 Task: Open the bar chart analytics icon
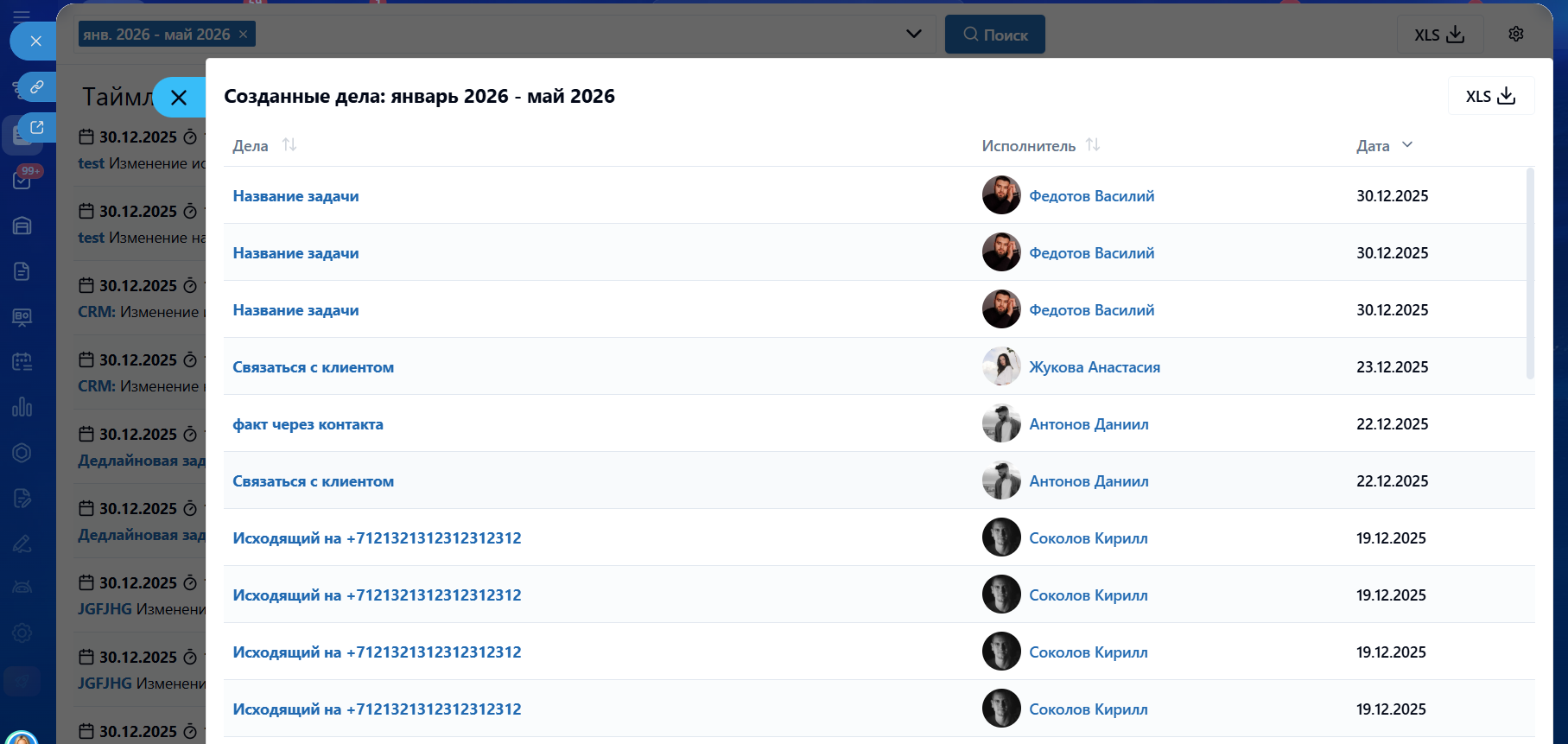pyautogui.click(x=22, y=406)
